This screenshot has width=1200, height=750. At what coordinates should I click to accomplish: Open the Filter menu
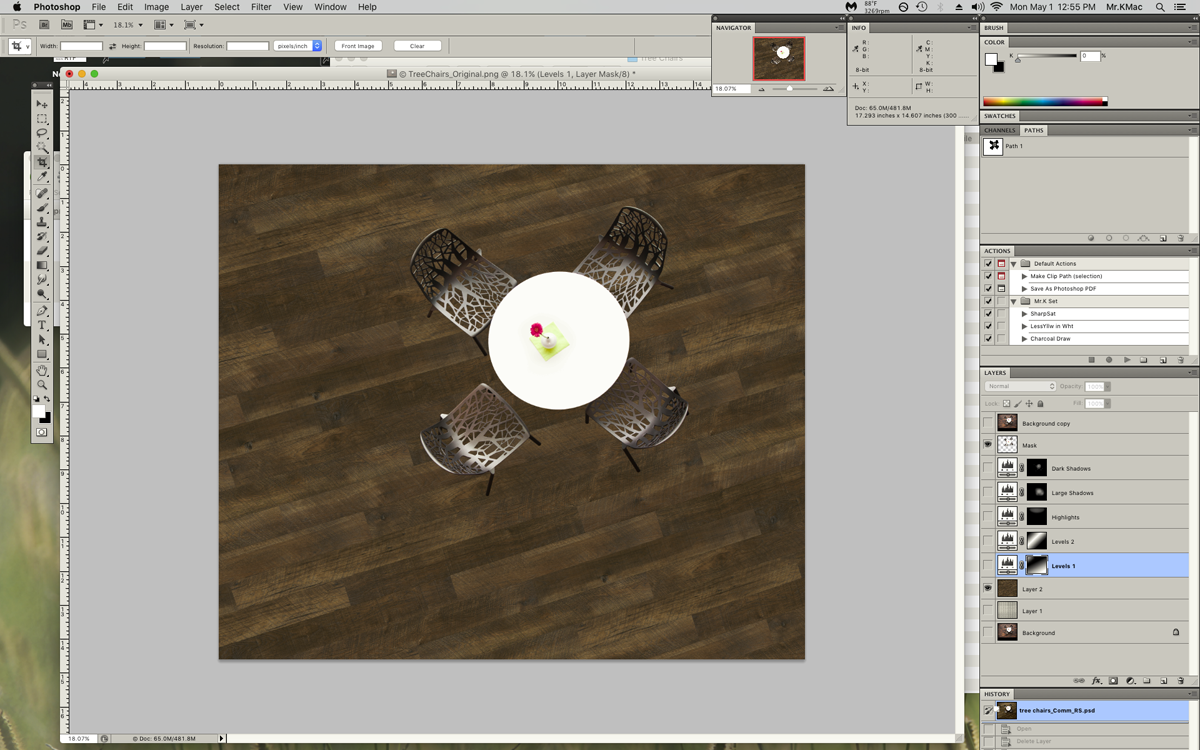261,7
